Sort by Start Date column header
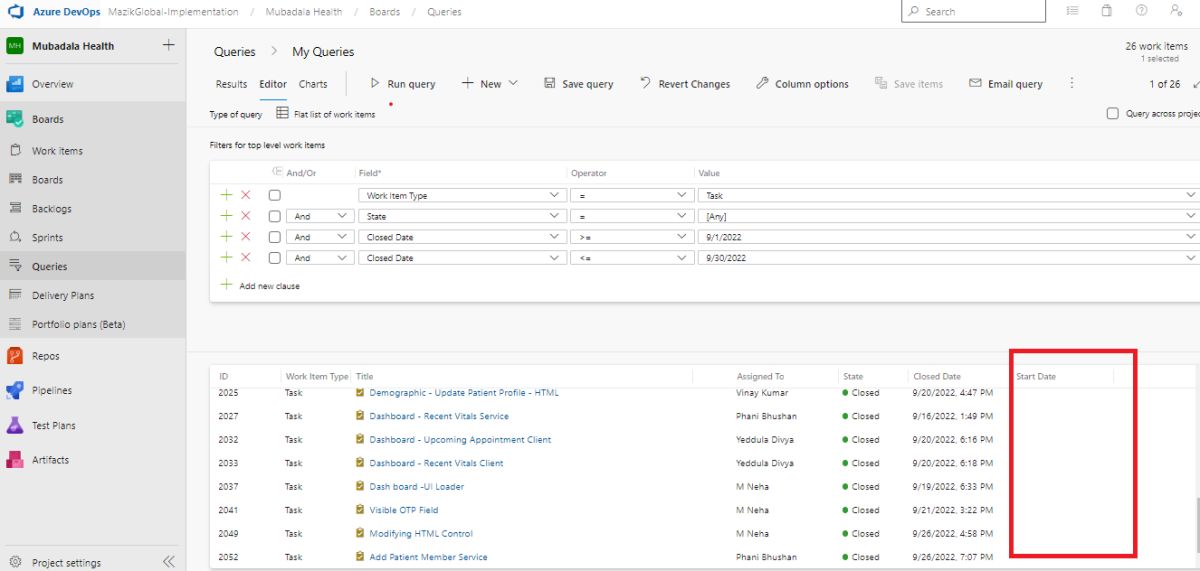 (x=1036, y=376)
